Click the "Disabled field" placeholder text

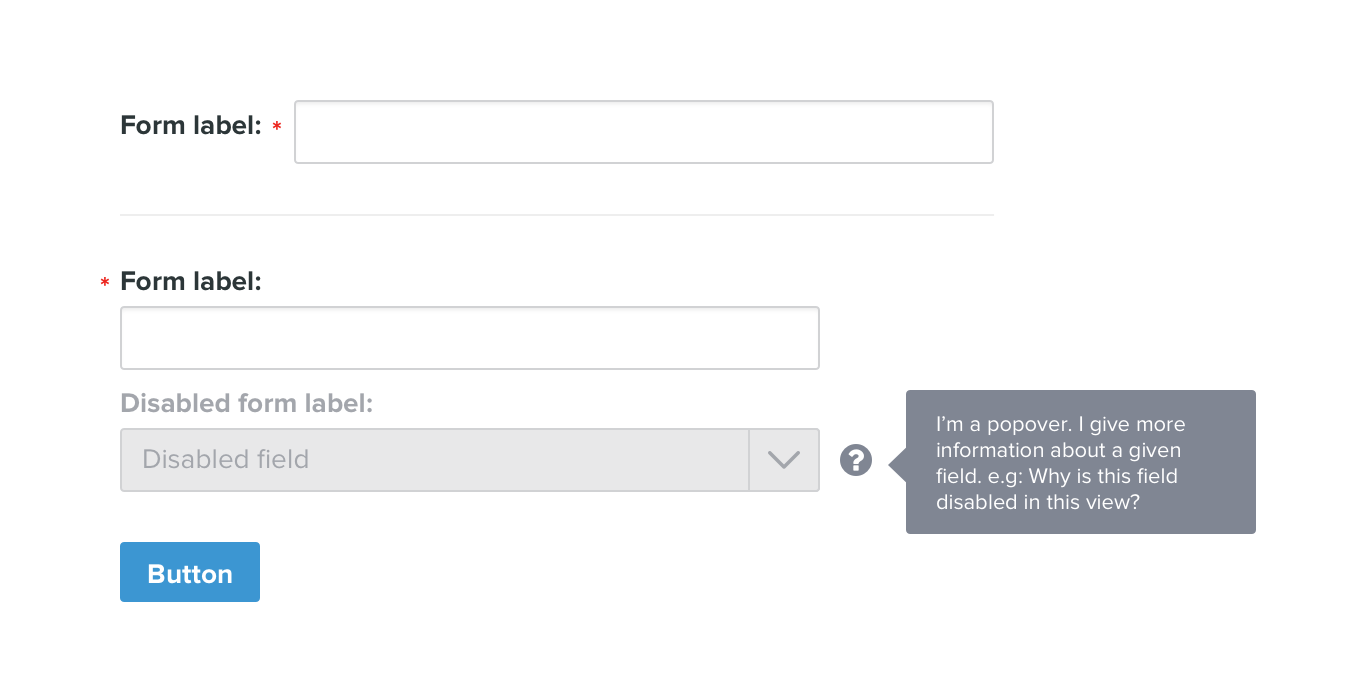pos(225,460)
